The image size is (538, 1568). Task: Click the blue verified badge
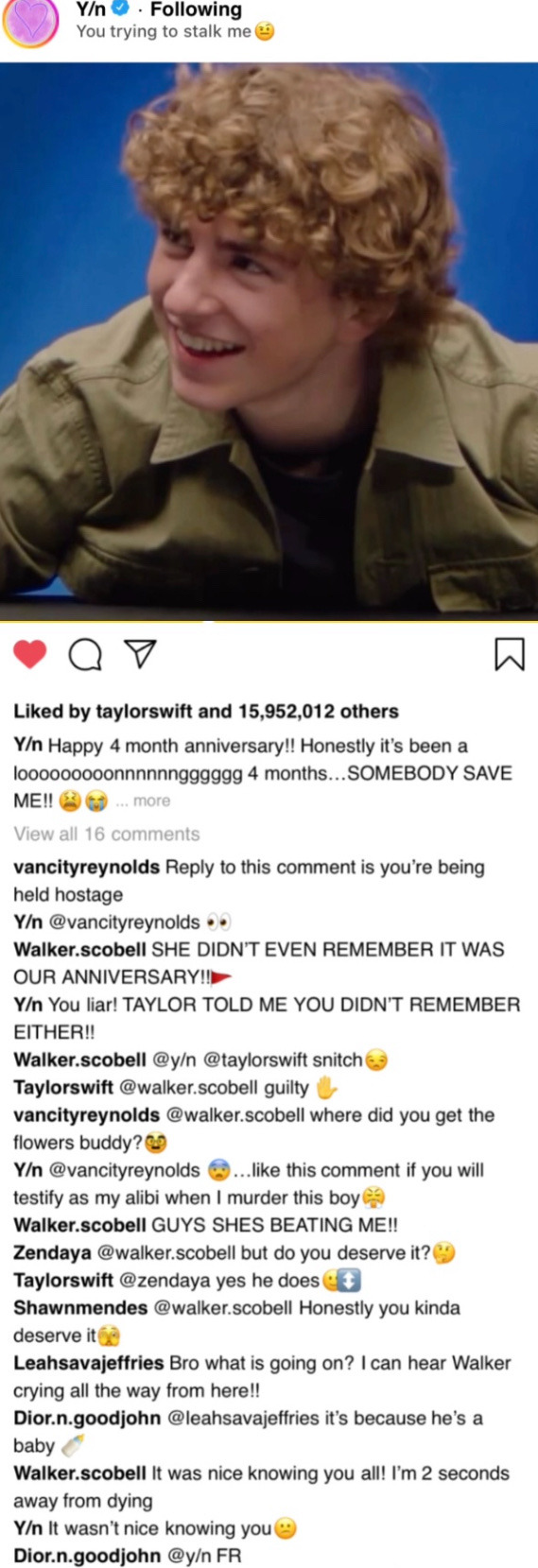click(x=120, y=9)
